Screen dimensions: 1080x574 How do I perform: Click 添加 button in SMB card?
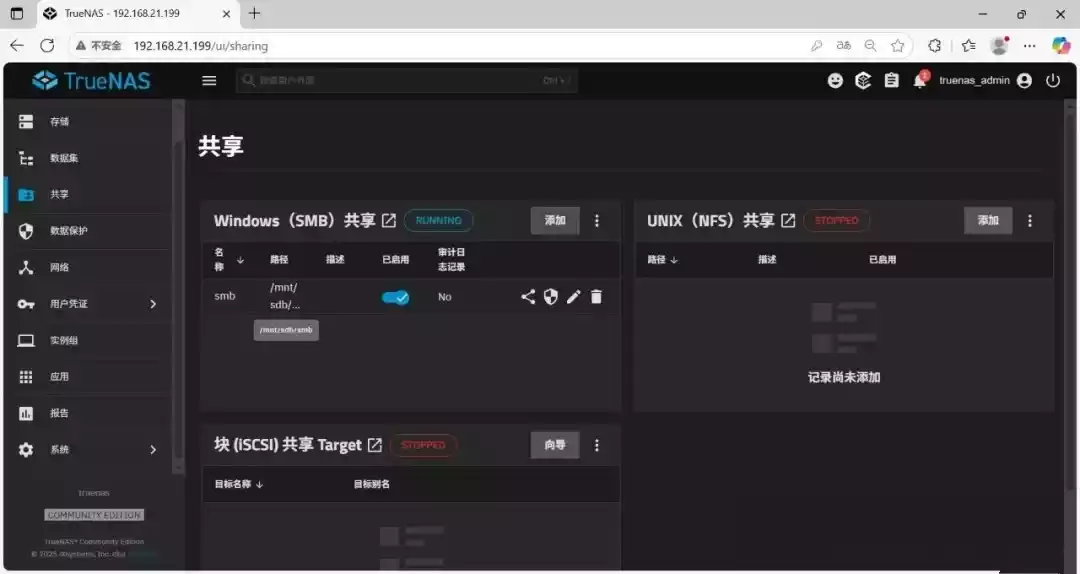[x=555, y=221]
